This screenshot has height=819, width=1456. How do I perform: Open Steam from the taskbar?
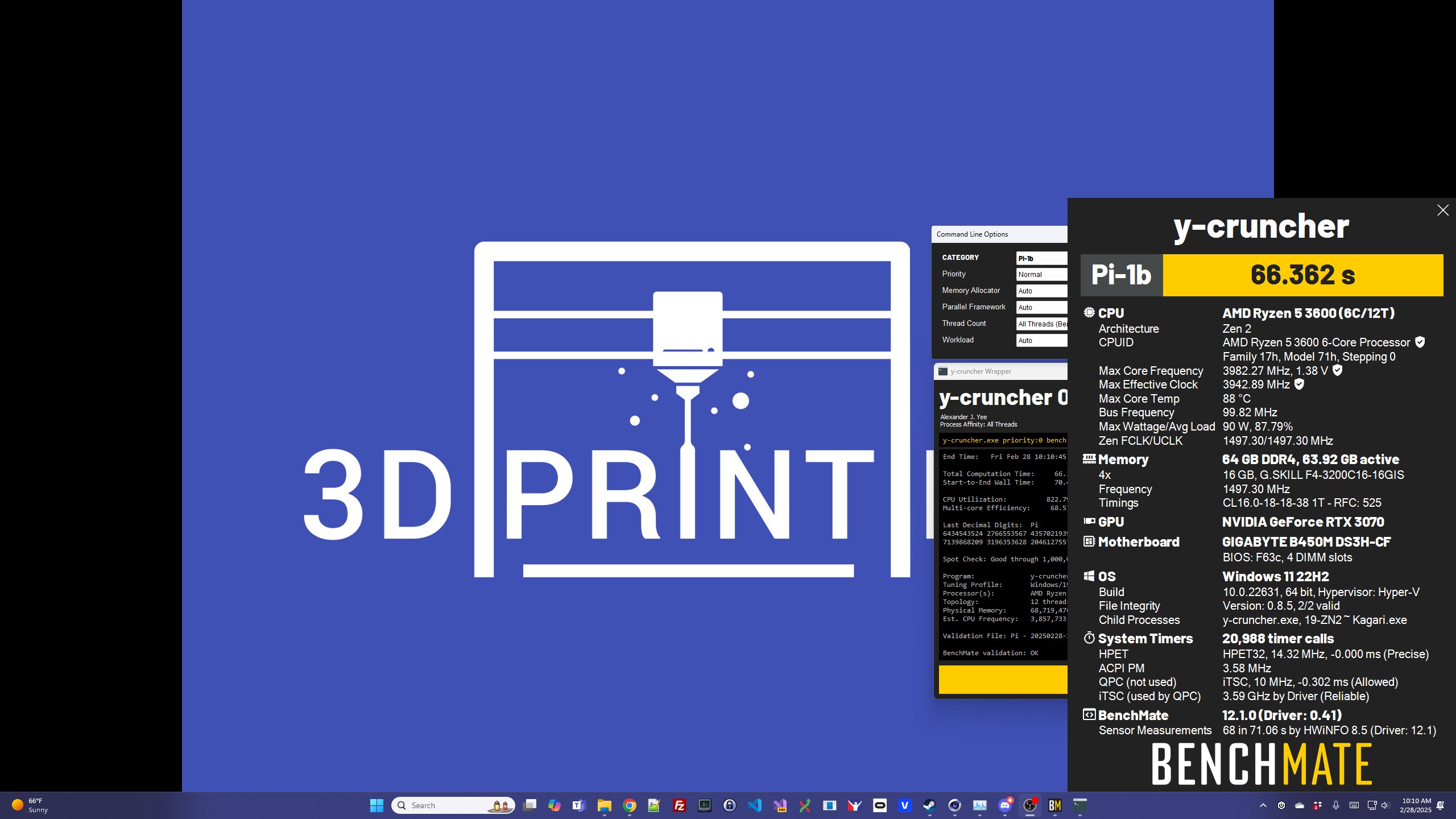pos(929,805)
